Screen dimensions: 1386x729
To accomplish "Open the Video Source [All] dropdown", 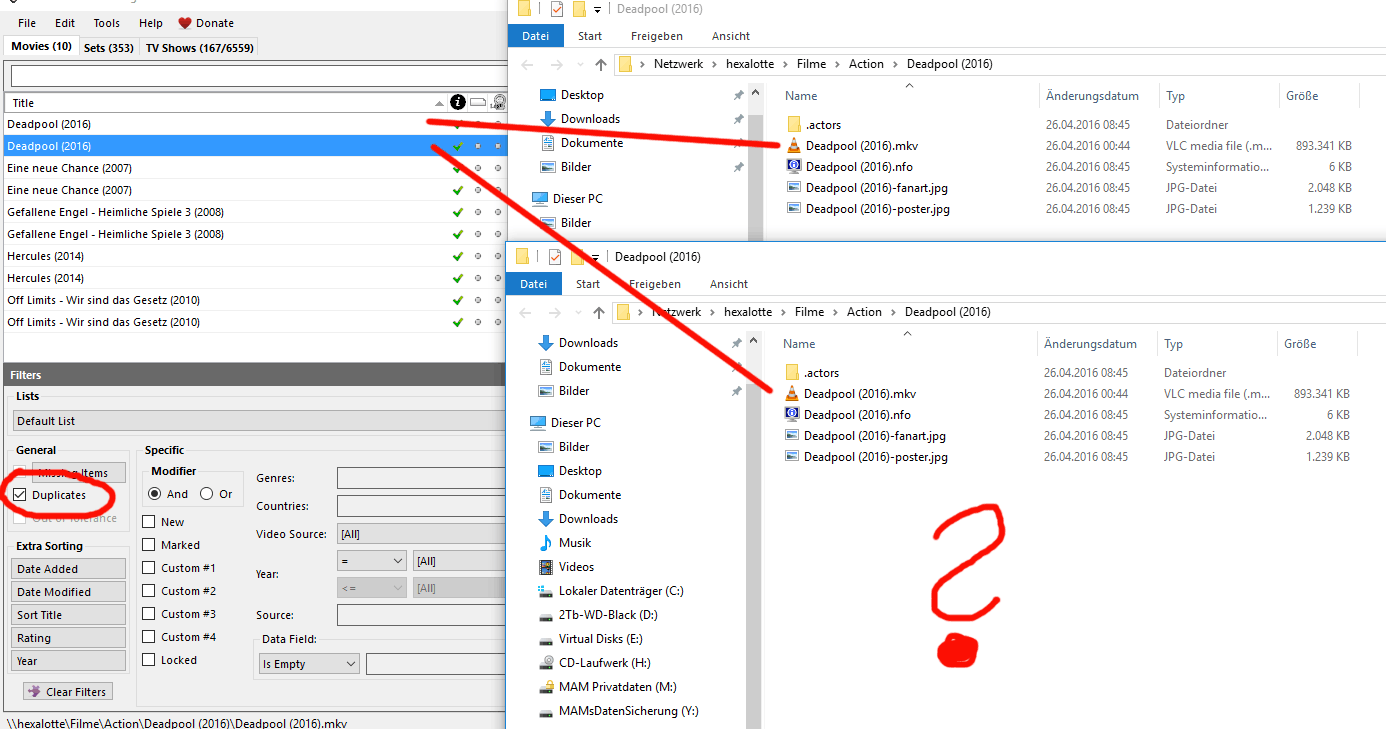I will 422,534.
